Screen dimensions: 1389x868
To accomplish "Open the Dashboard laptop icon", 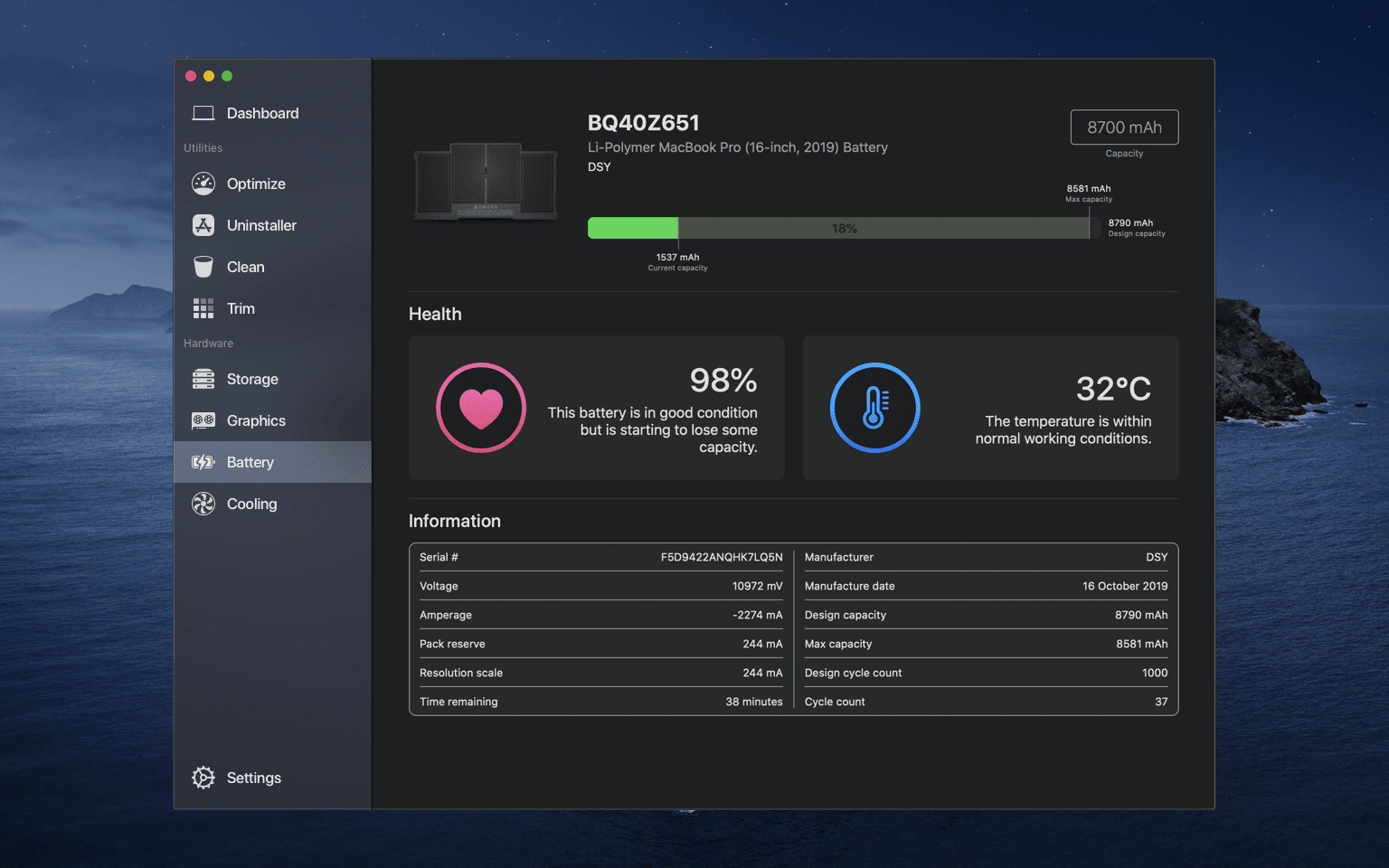I will point(203,113).
